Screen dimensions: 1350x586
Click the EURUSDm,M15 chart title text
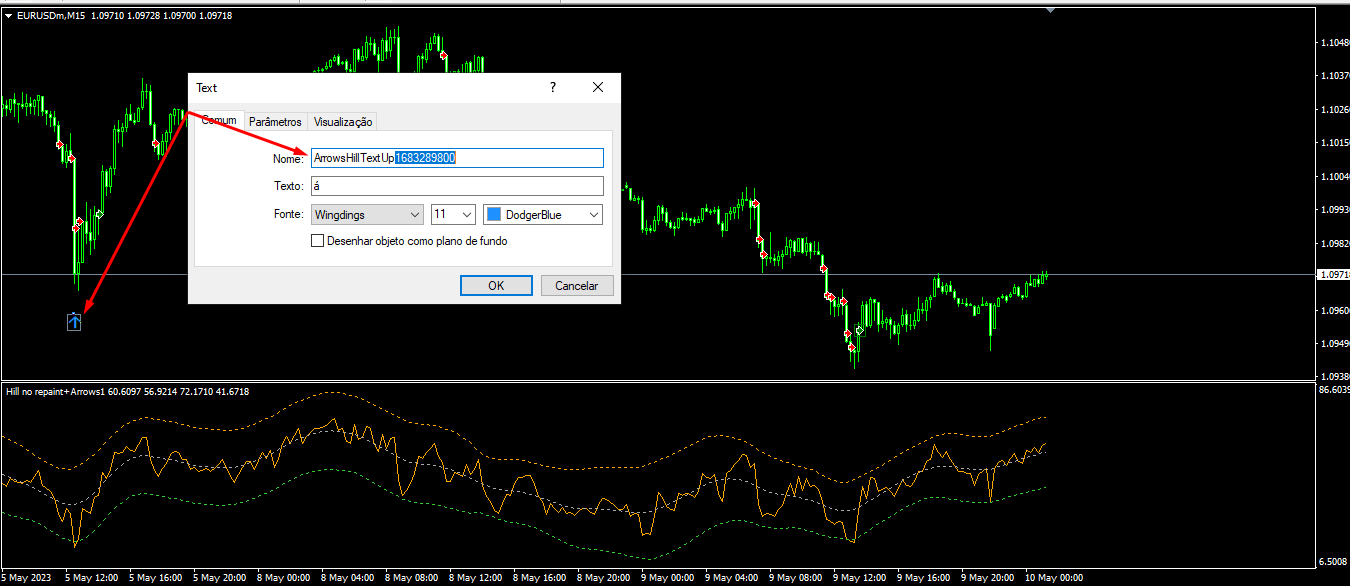coord(50,16)
